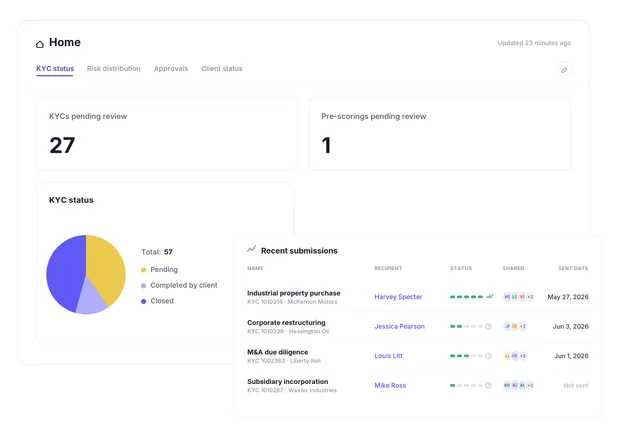Open the Client status tab
Viewport: 620px width, 437px height.
click(221, 68)
